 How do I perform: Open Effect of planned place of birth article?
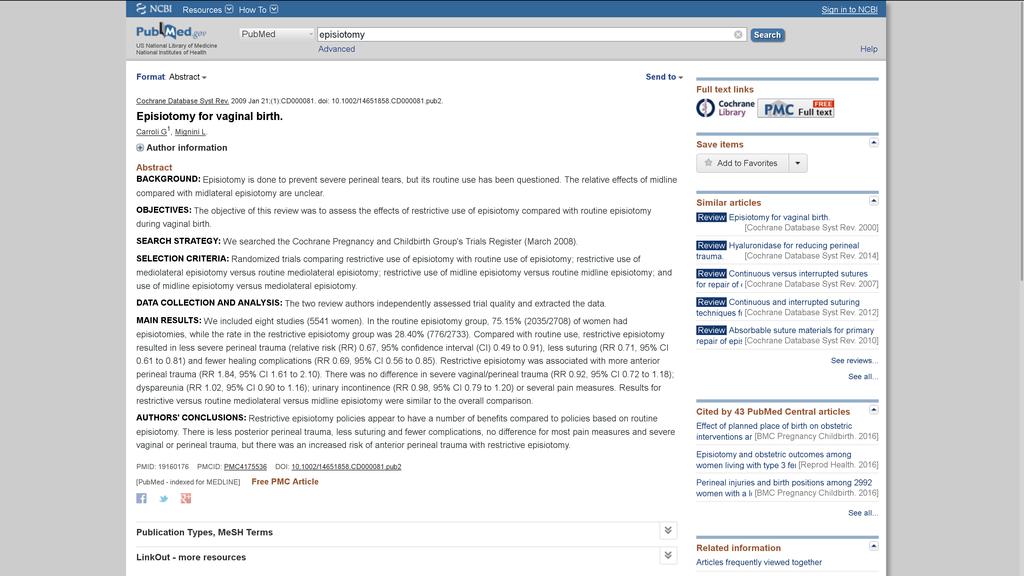click(774, 426)
